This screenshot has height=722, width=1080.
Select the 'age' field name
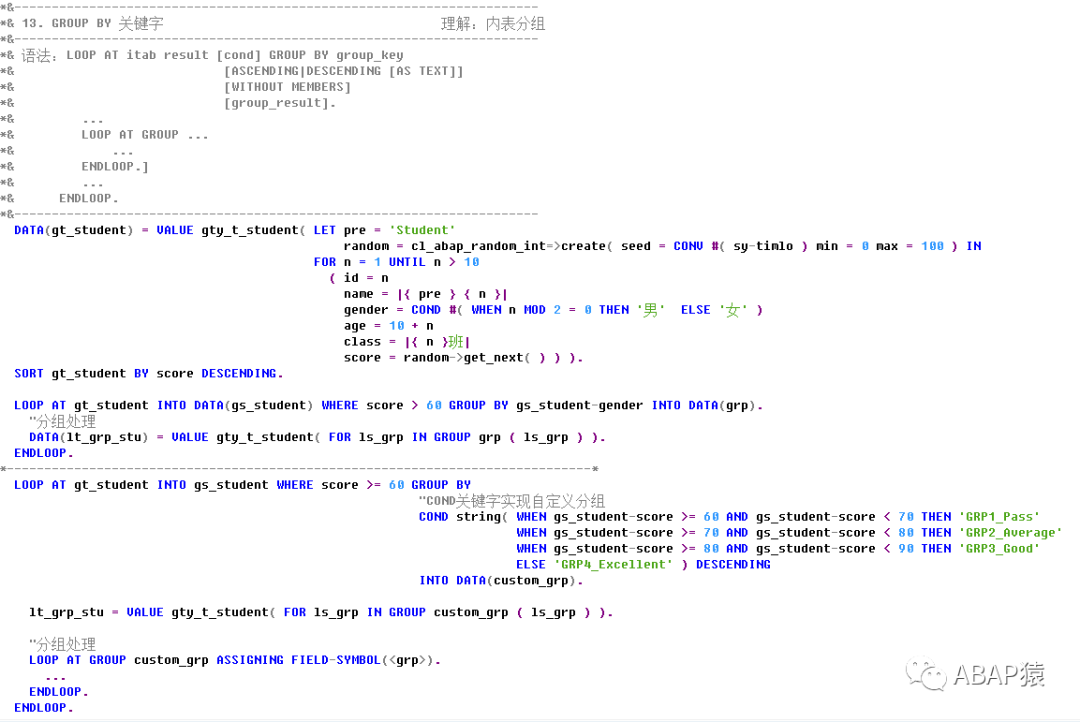[355, 326]
